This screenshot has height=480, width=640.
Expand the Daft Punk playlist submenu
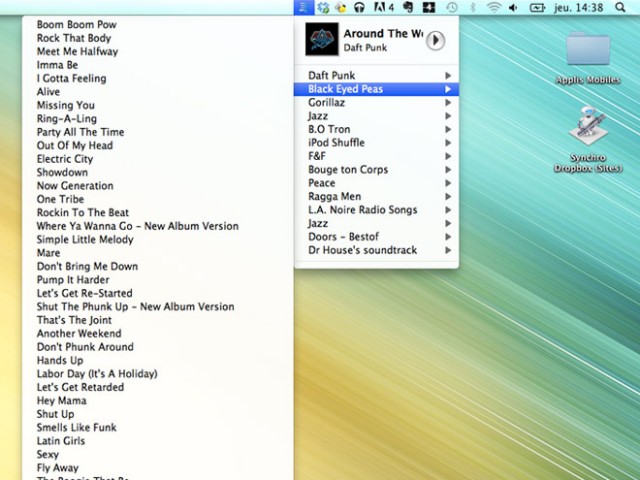(376, 76)
